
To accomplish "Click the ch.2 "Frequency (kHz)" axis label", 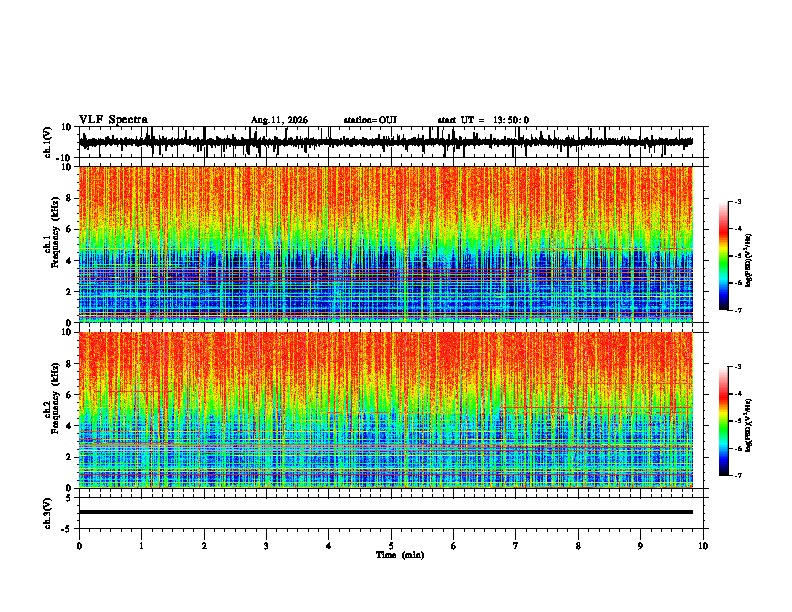I will pos(55,398).
